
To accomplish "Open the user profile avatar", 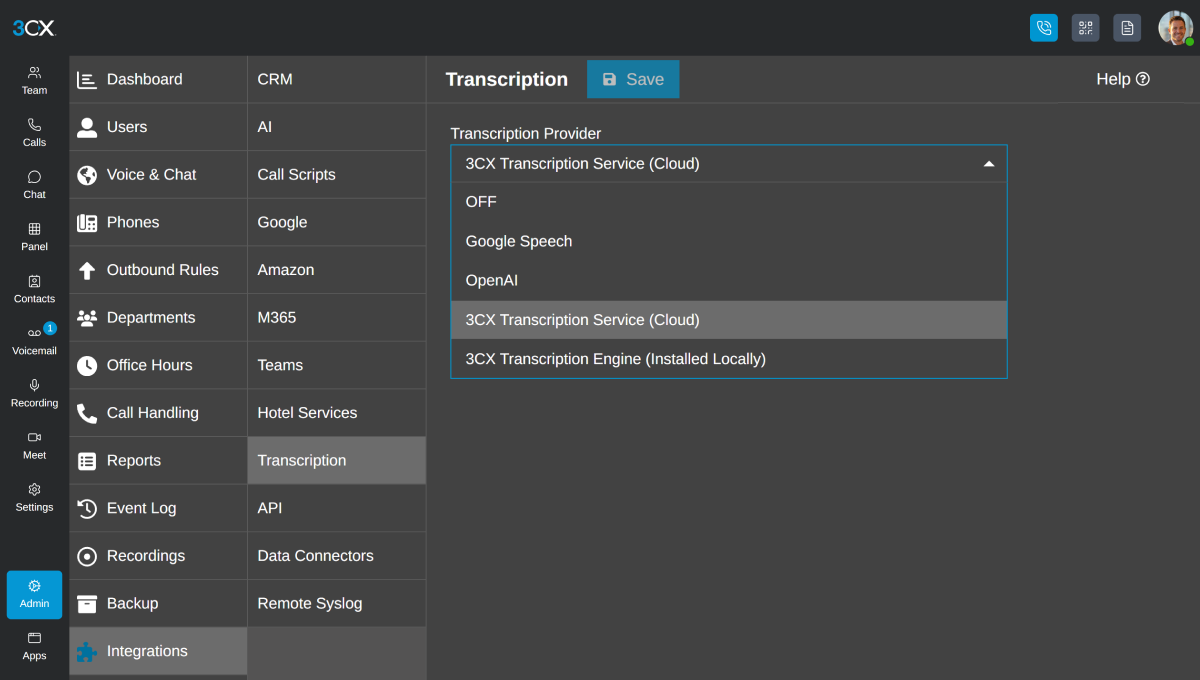I will point(1175,28).
